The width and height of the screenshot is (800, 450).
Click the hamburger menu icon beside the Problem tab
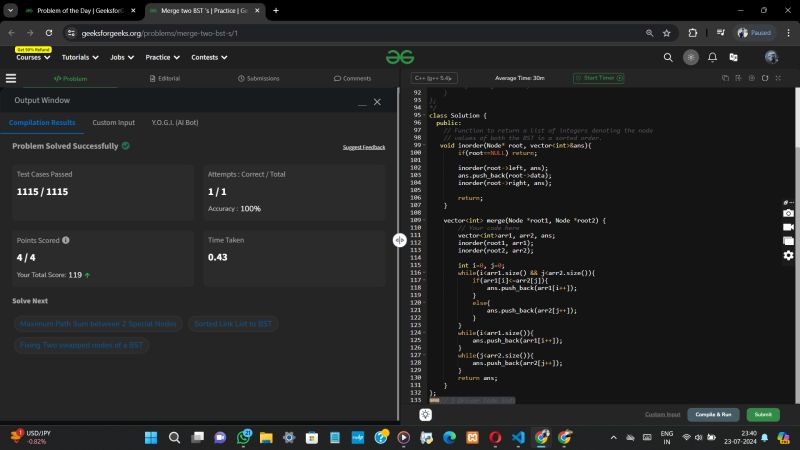(x=11, y=77)
